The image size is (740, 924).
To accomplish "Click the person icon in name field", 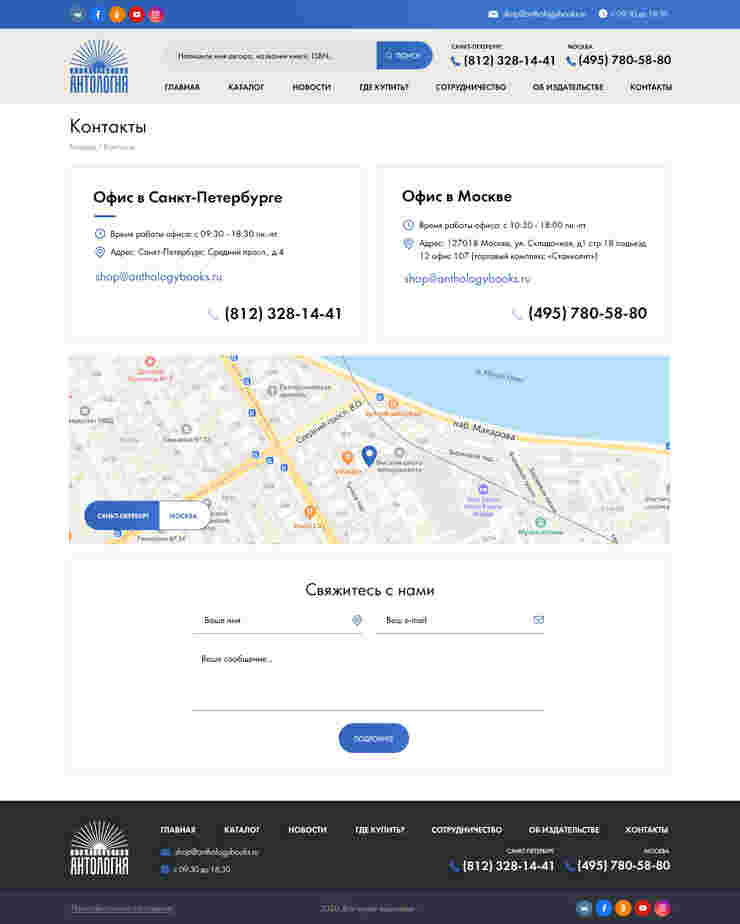I will pos(356,620).
